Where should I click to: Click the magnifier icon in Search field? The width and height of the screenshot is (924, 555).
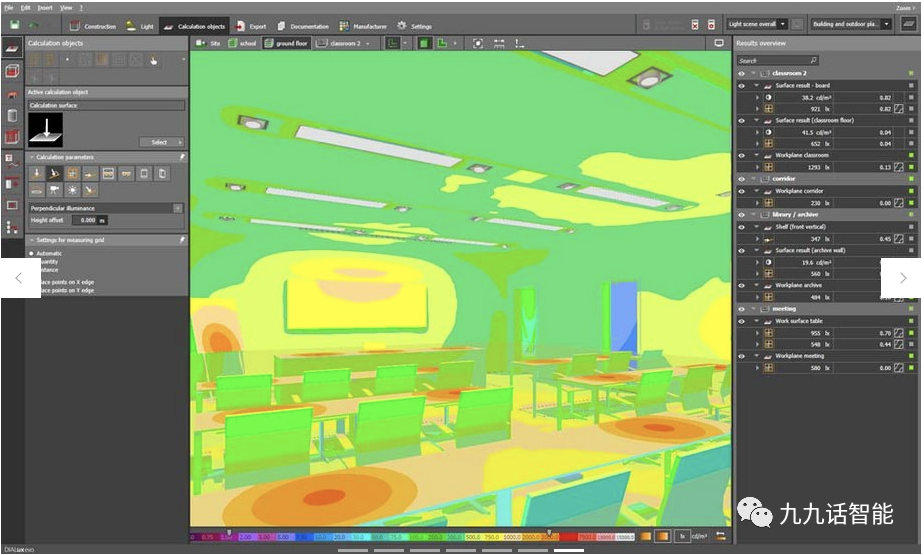pyautogui.click(x=813, y=60)
